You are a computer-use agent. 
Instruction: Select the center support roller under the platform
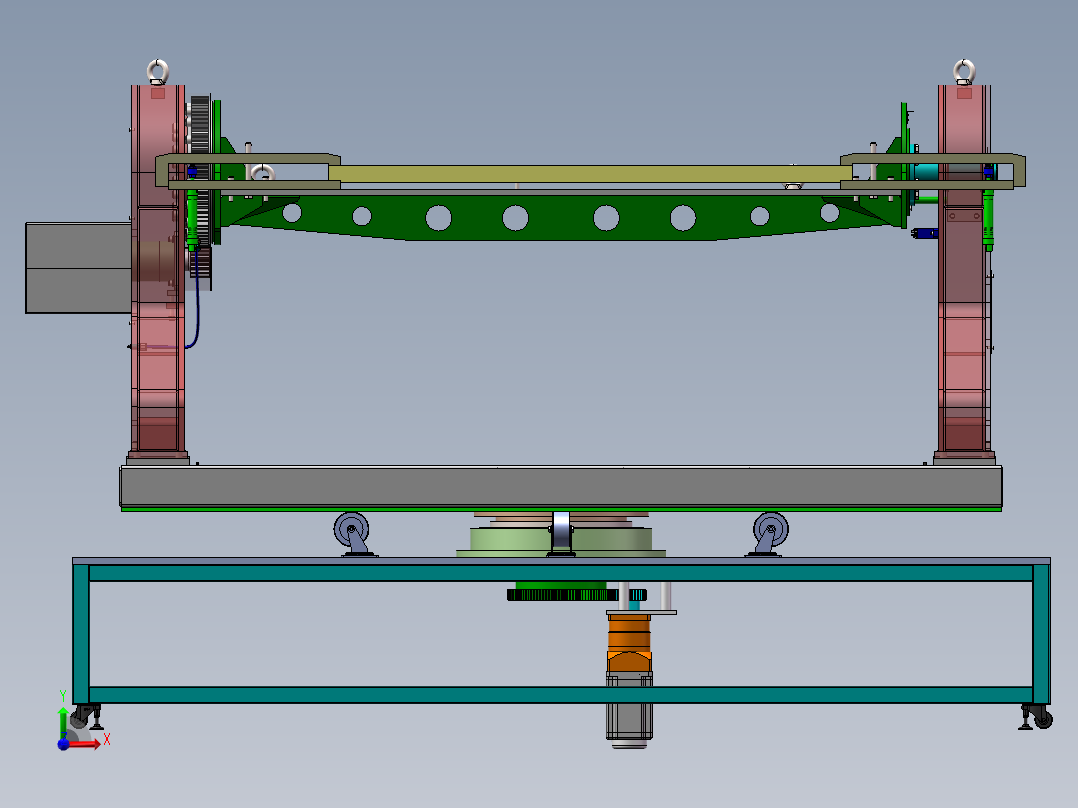click(x=562, y=534)
